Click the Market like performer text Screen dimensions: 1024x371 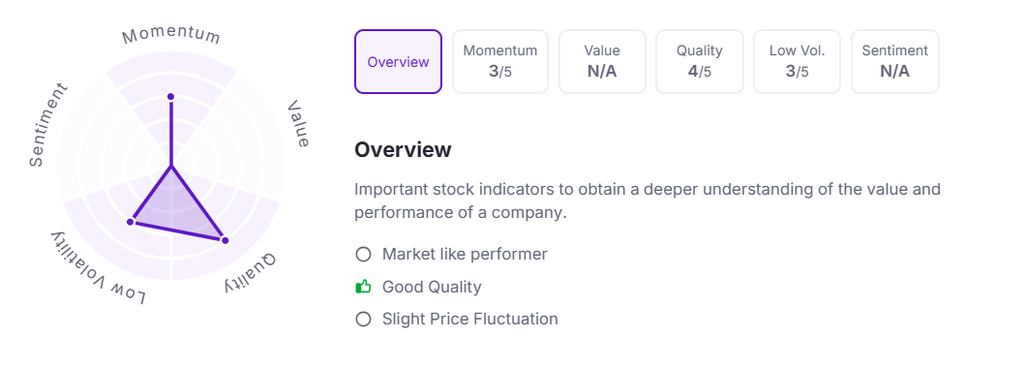pos(465,254)
